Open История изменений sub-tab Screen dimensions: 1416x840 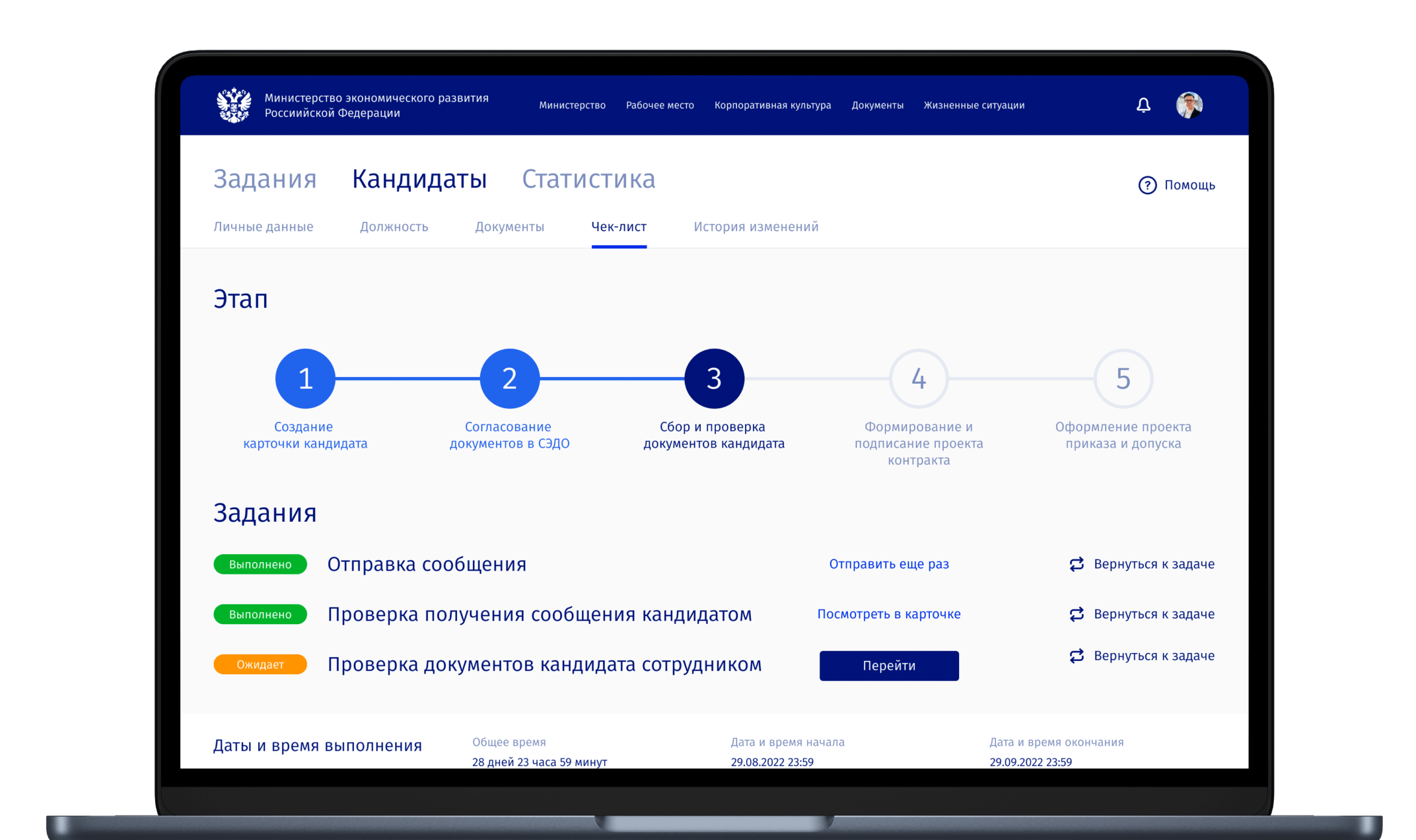click(x=756, y=227)
